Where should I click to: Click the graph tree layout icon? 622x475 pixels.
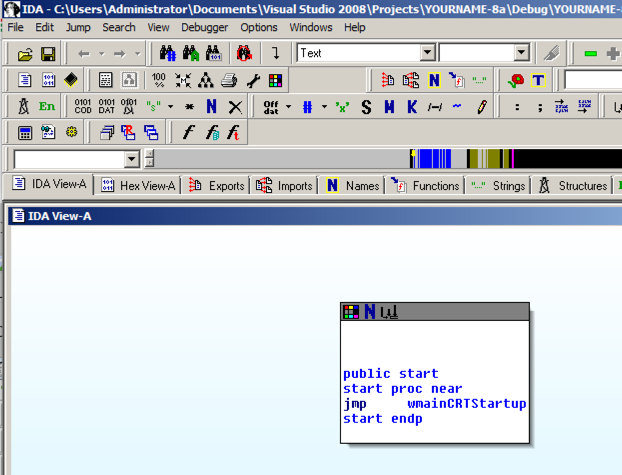tap(205, 80)
